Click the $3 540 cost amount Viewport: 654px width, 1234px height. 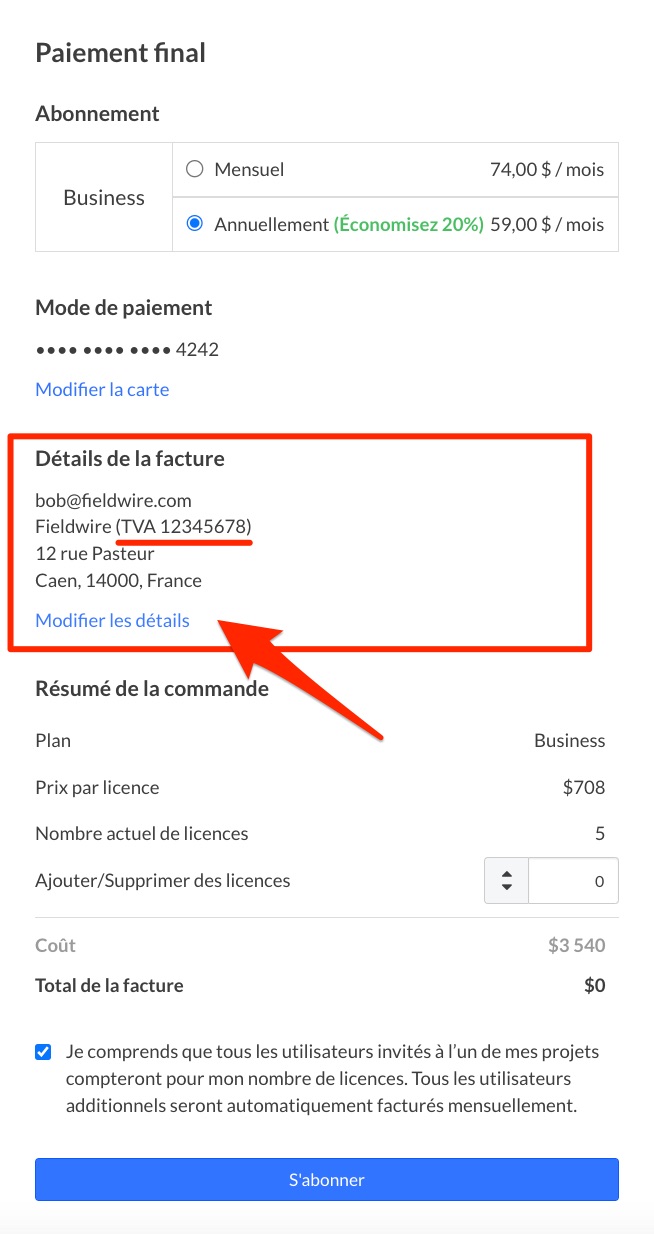(x=576, y=945)
